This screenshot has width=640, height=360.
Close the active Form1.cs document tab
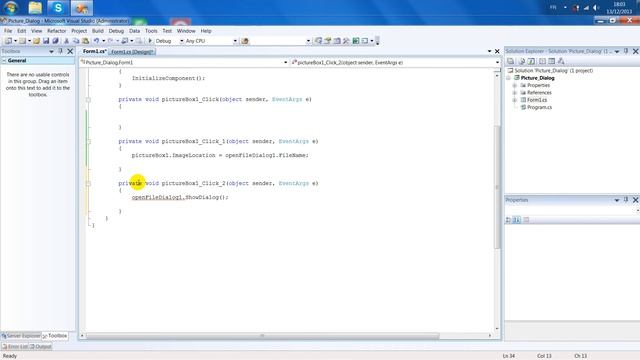click(x=497, y=51)
